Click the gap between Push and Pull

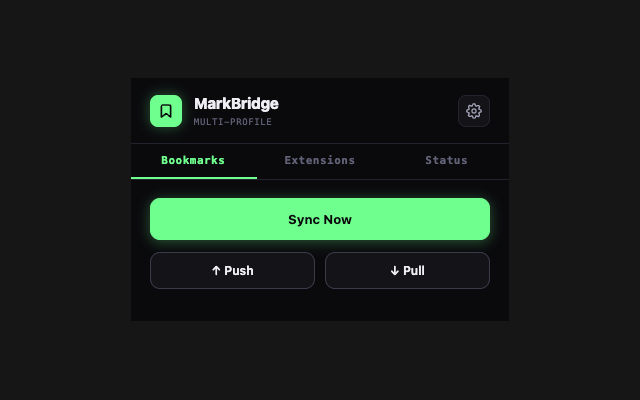coord(320,271)
